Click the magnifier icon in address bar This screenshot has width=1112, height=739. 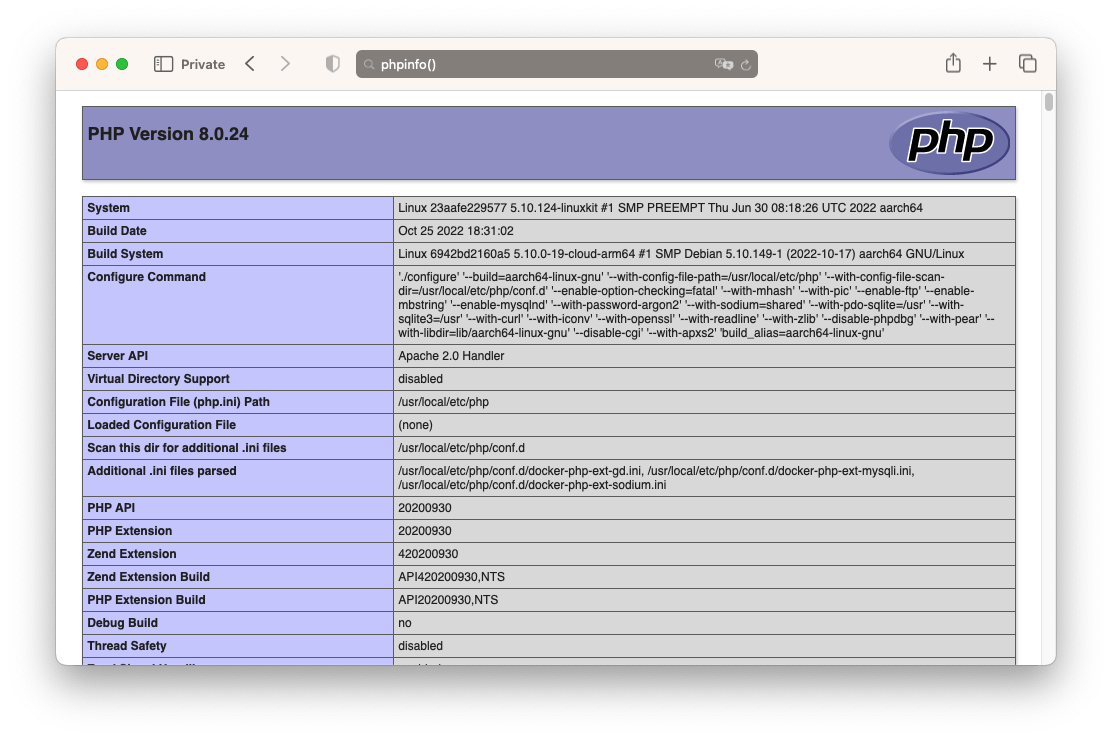pos(369,65)
